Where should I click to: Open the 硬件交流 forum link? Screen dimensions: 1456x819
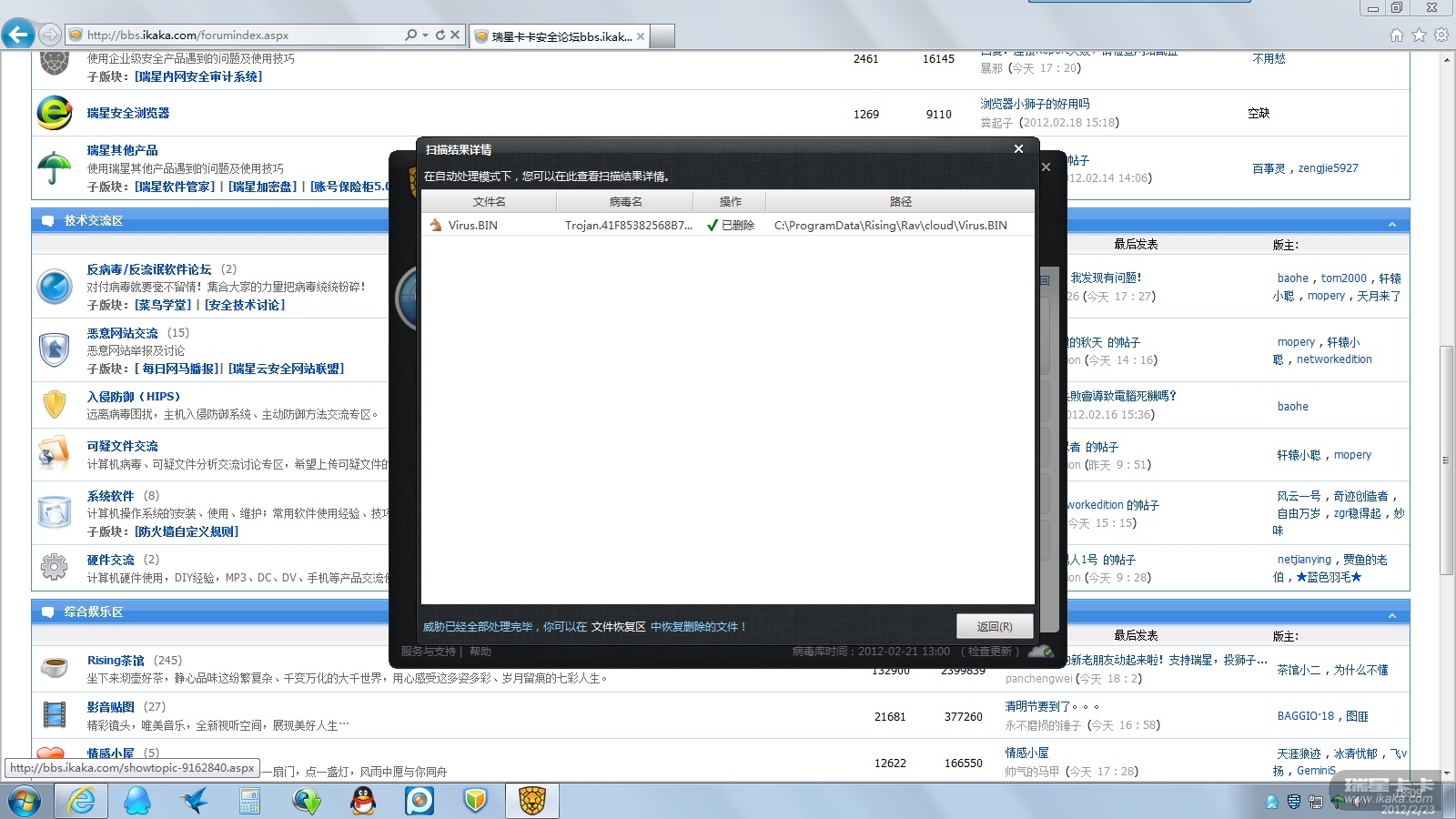click(111, 560)
